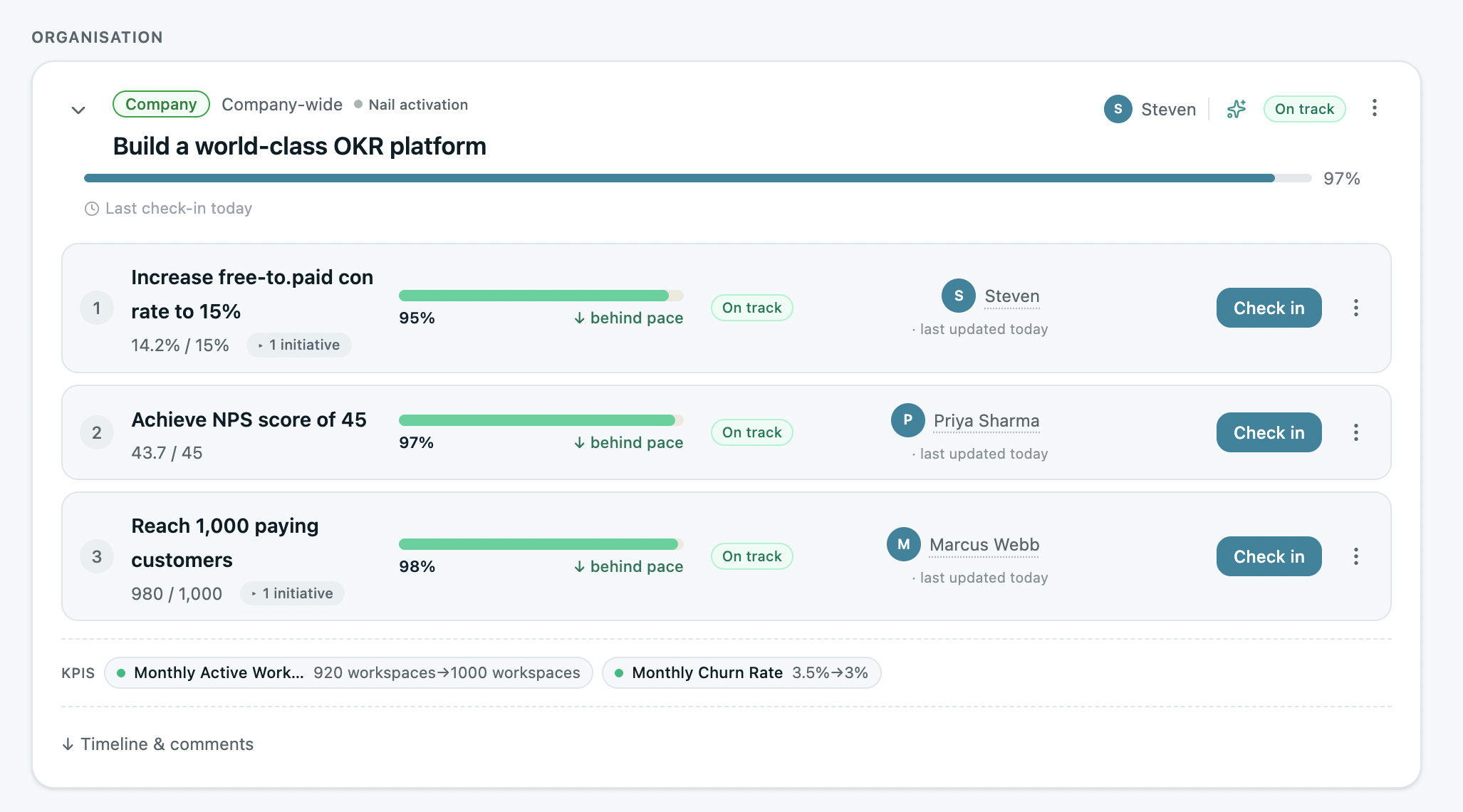This screenshot has height=812, width=1463.
Task: Click the owner name Marcus Webb
Action: (984, 545)
